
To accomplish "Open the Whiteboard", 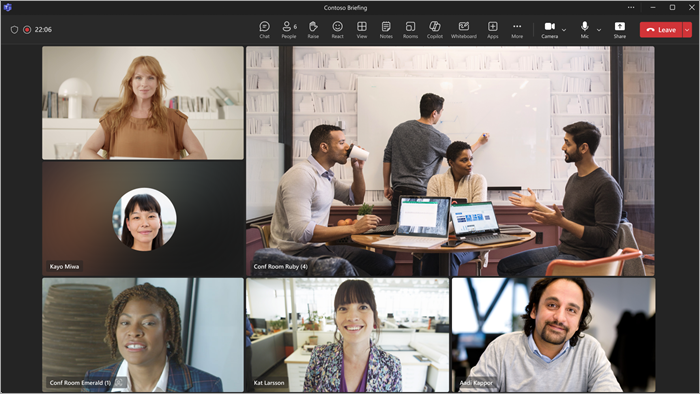I will coord(464,30).
